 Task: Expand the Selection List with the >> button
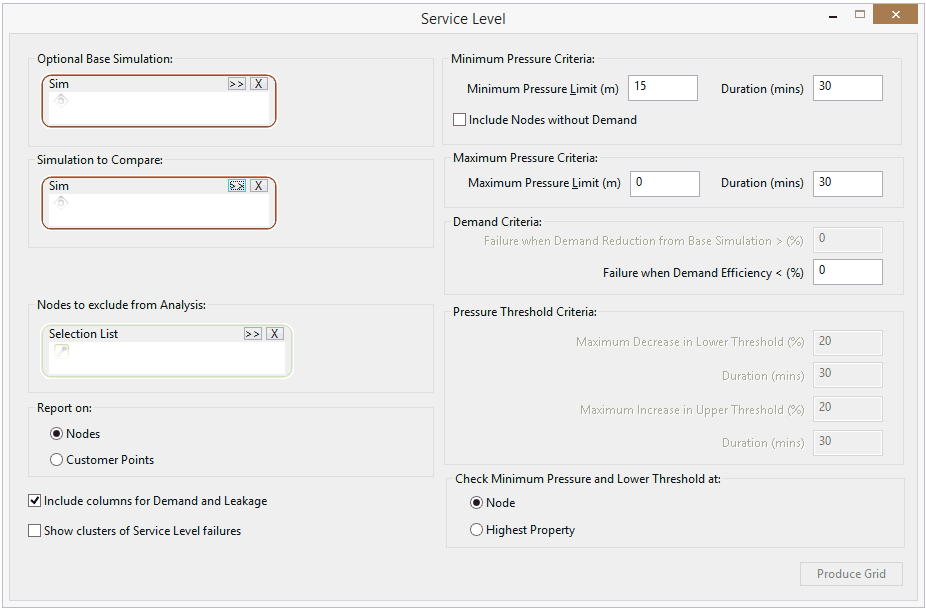pos(252,333)
